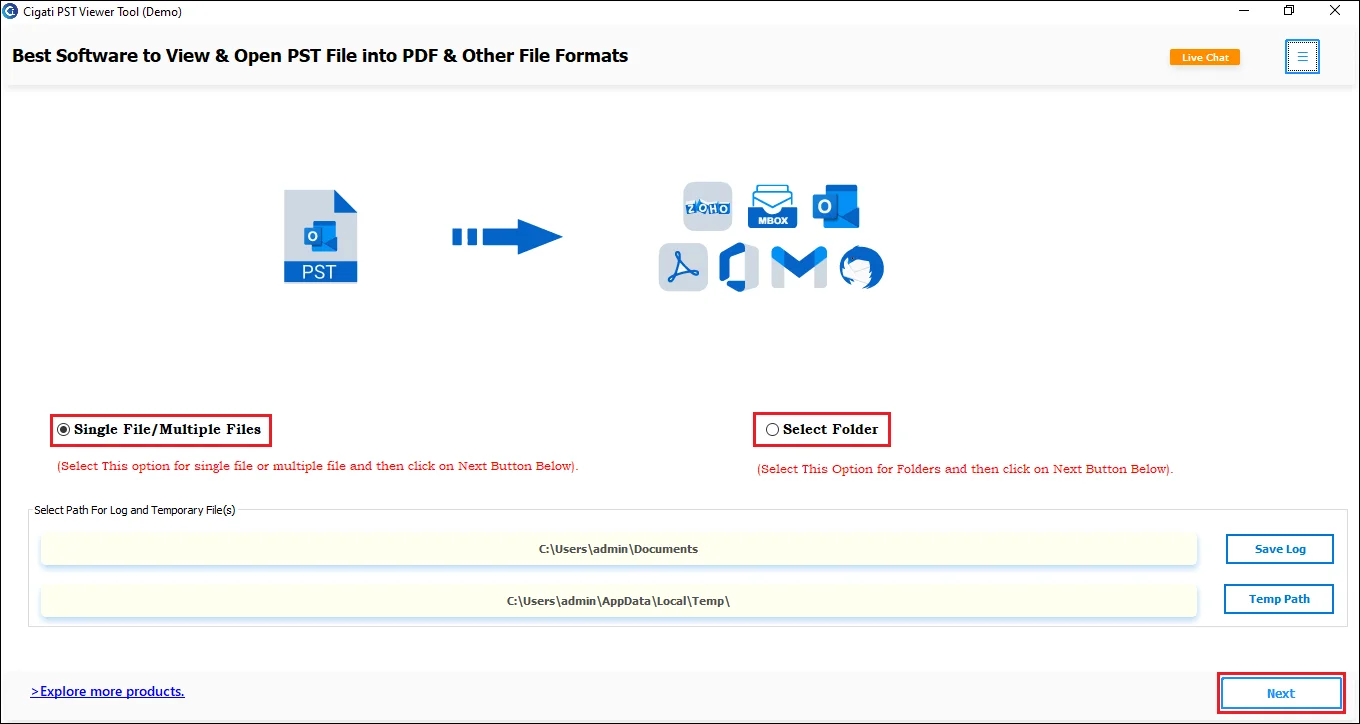Minimize the Cigati PST Viewer window
The image size is (1360, 724).
click(1243, 11)
